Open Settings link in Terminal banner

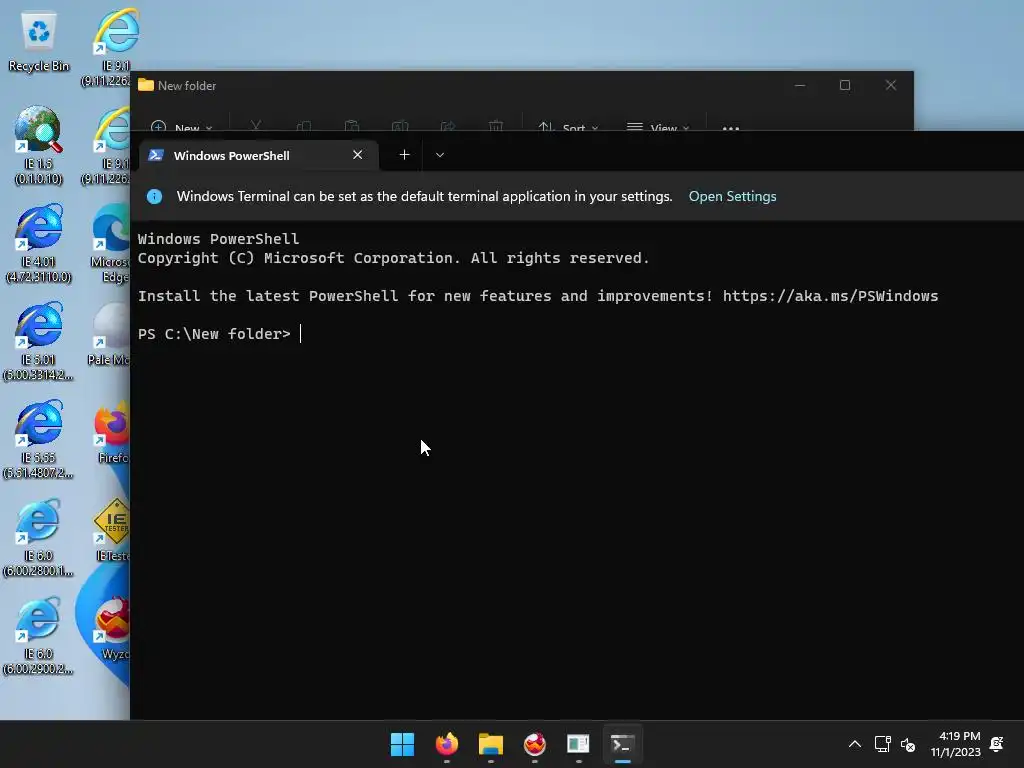coord(732,197)
